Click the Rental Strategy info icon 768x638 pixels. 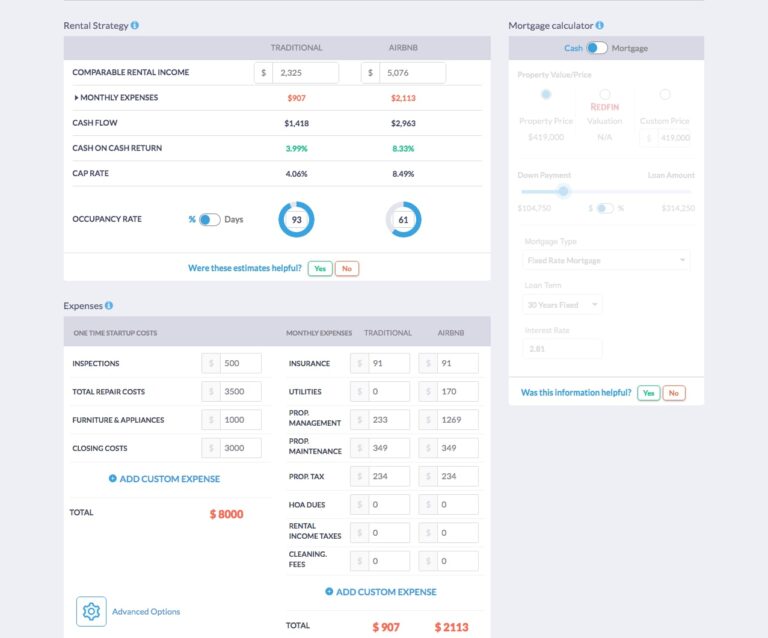(135, 25)
